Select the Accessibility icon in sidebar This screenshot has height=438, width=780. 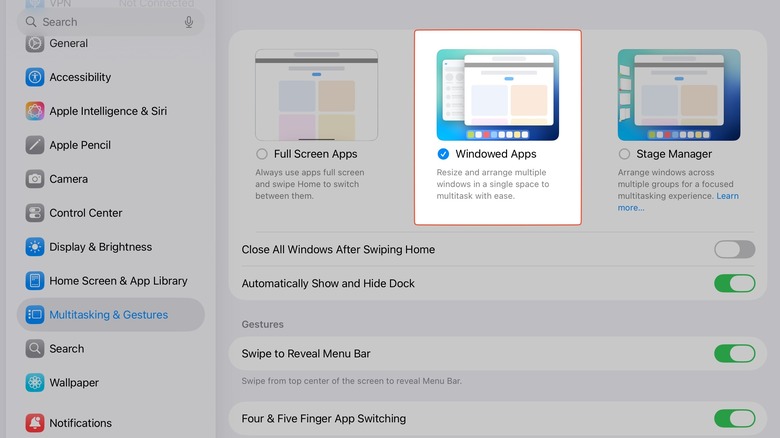click(x=35, y=77)
